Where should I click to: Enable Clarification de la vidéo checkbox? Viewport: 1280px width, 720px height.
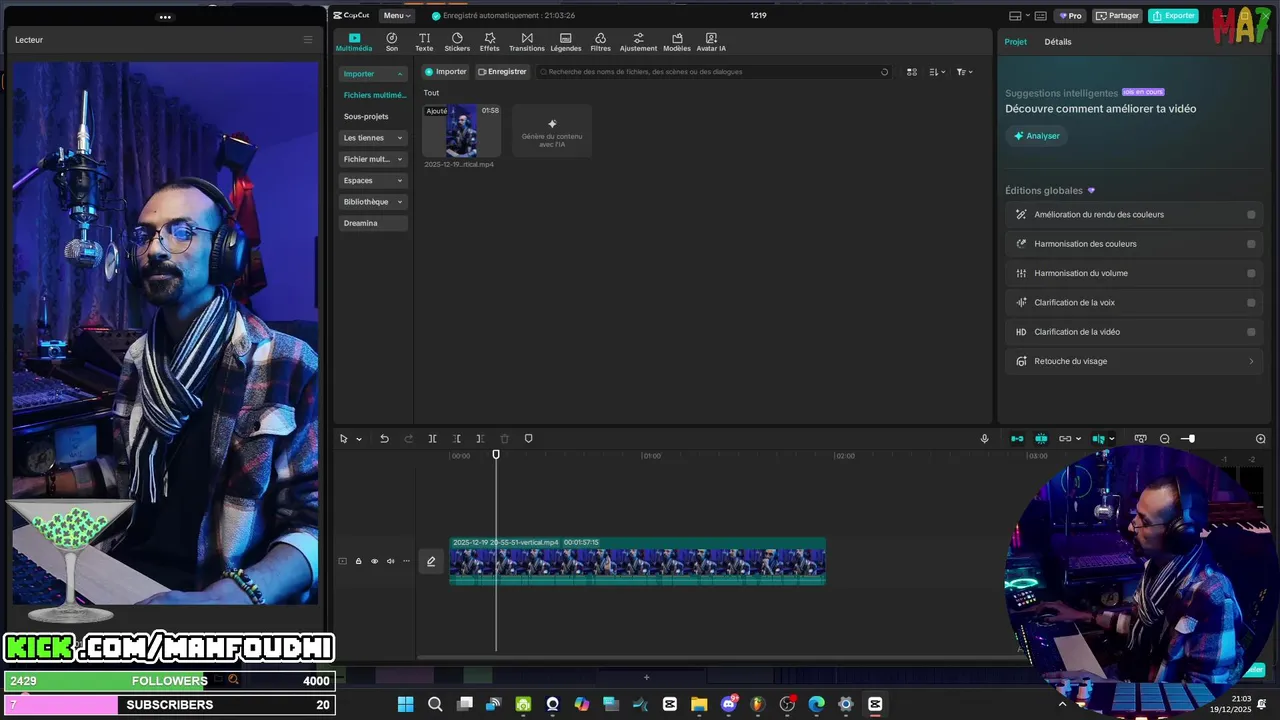pos(1251,332)
